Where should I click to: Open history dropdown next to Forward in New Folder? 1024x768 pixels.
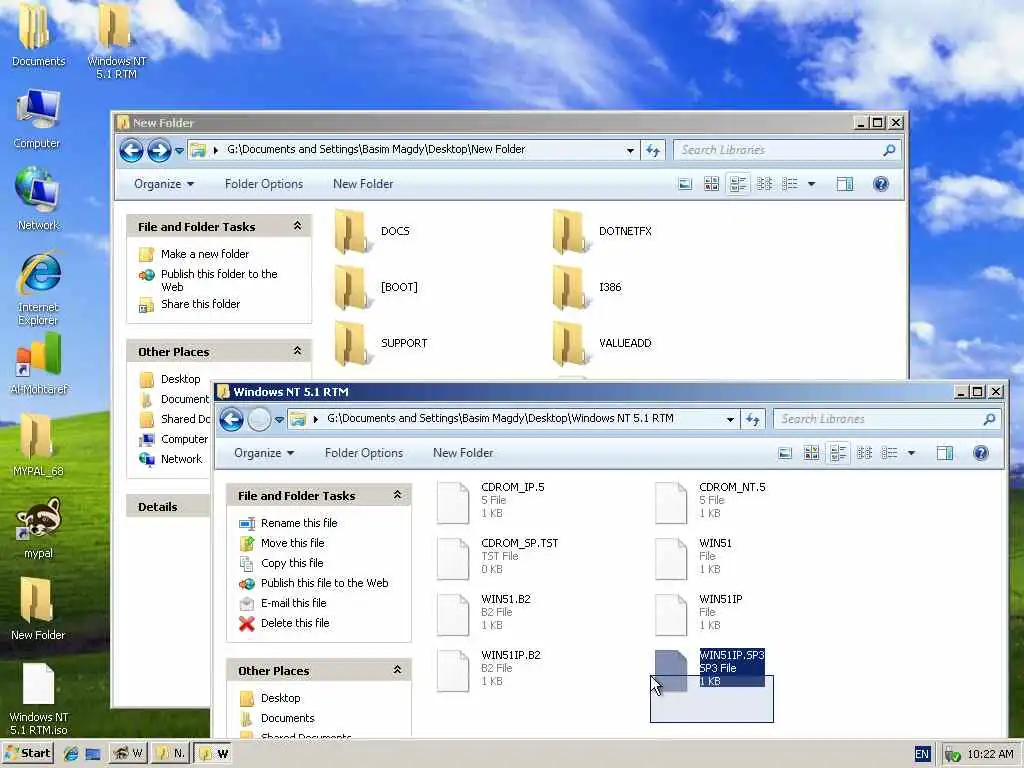pyautogui.click(x=179, y=151)
